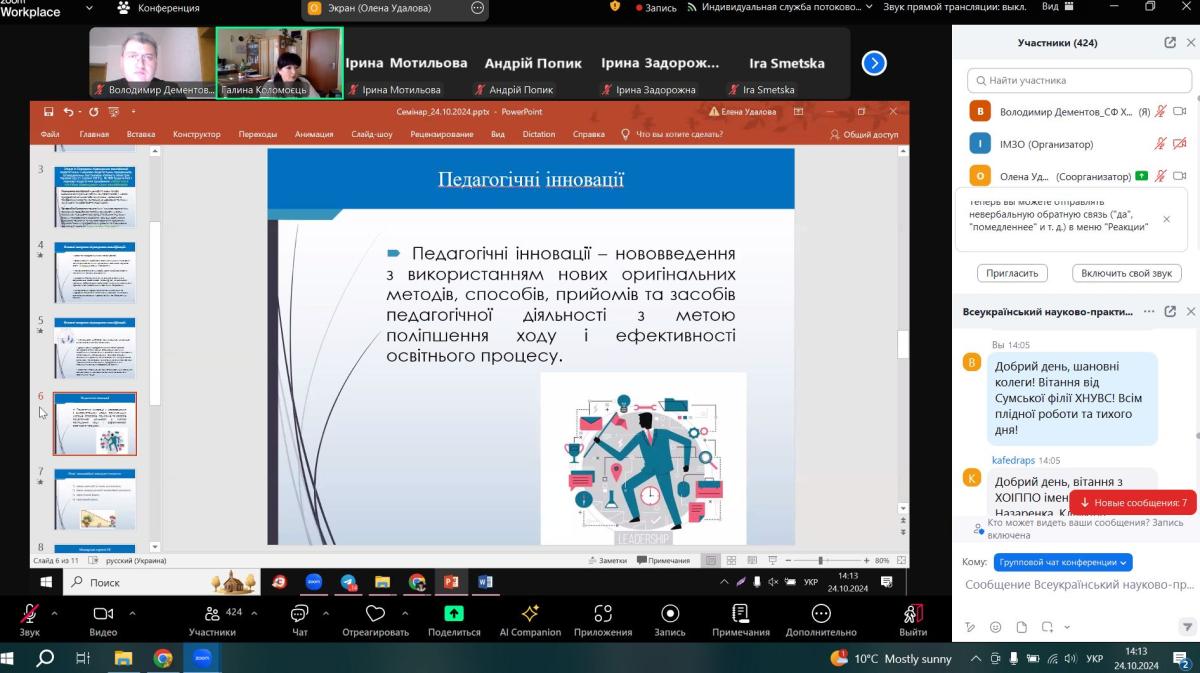Click the Пригласить button
Image resolution: width=1200 pixels, height=673 pixels.
pyautogui.click(x=1012, y=273)
